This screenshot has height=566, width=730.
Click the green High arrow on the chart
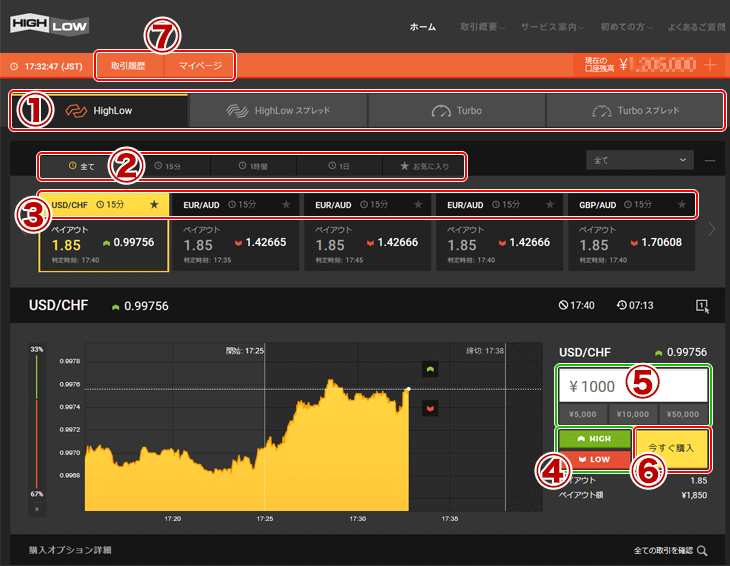coord(430,369)
